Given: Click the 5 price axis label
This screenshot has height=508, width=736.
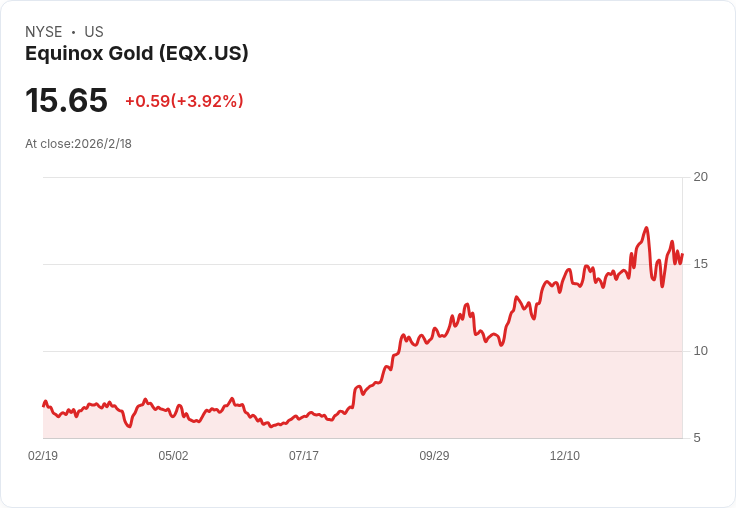Looking at the screenshot, I should pos(697,438).
